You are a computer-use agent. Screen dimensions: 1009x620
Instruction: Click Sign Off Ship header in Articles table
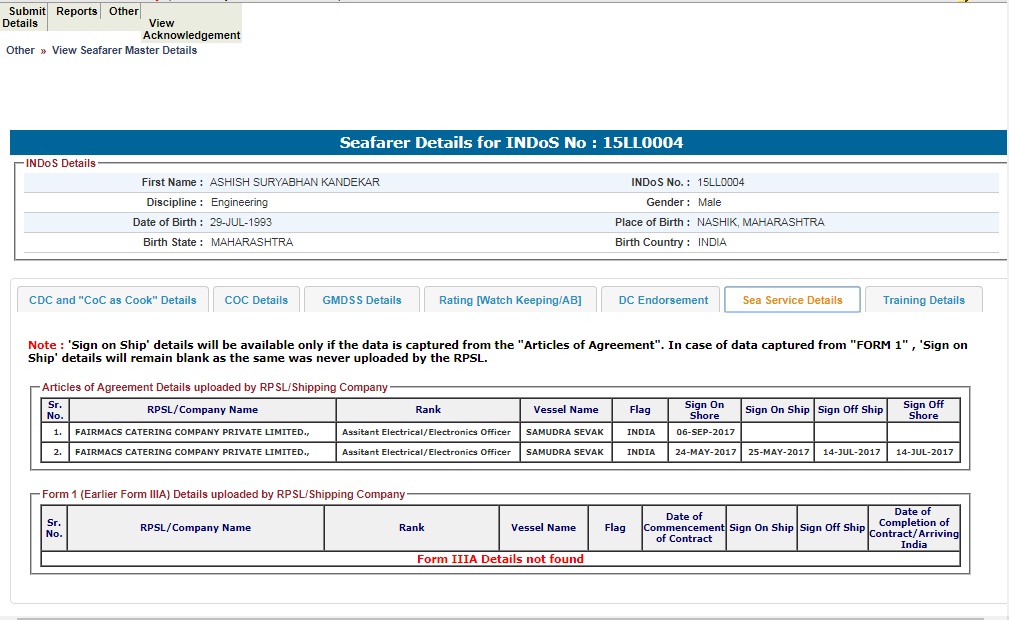pos(850,410)
